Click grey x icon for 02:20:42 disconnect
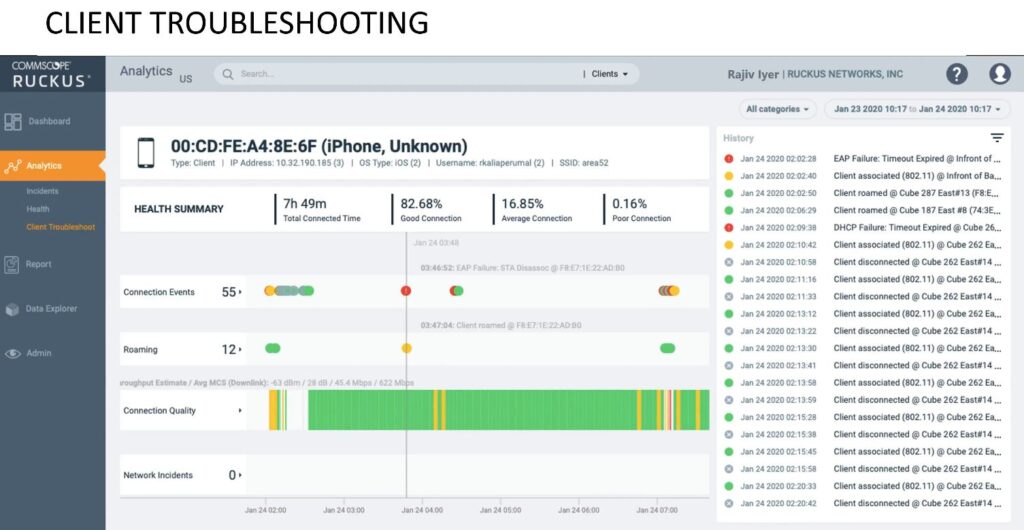Viewport: 1024px width, 530px height. click(x=729, y=504)
